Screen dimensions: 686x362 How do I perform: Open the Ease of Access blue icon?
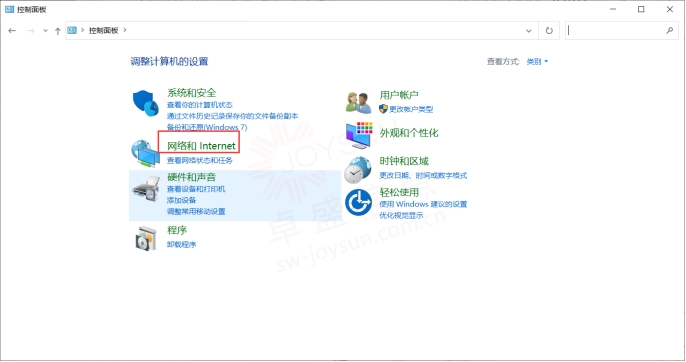(358, 202)
